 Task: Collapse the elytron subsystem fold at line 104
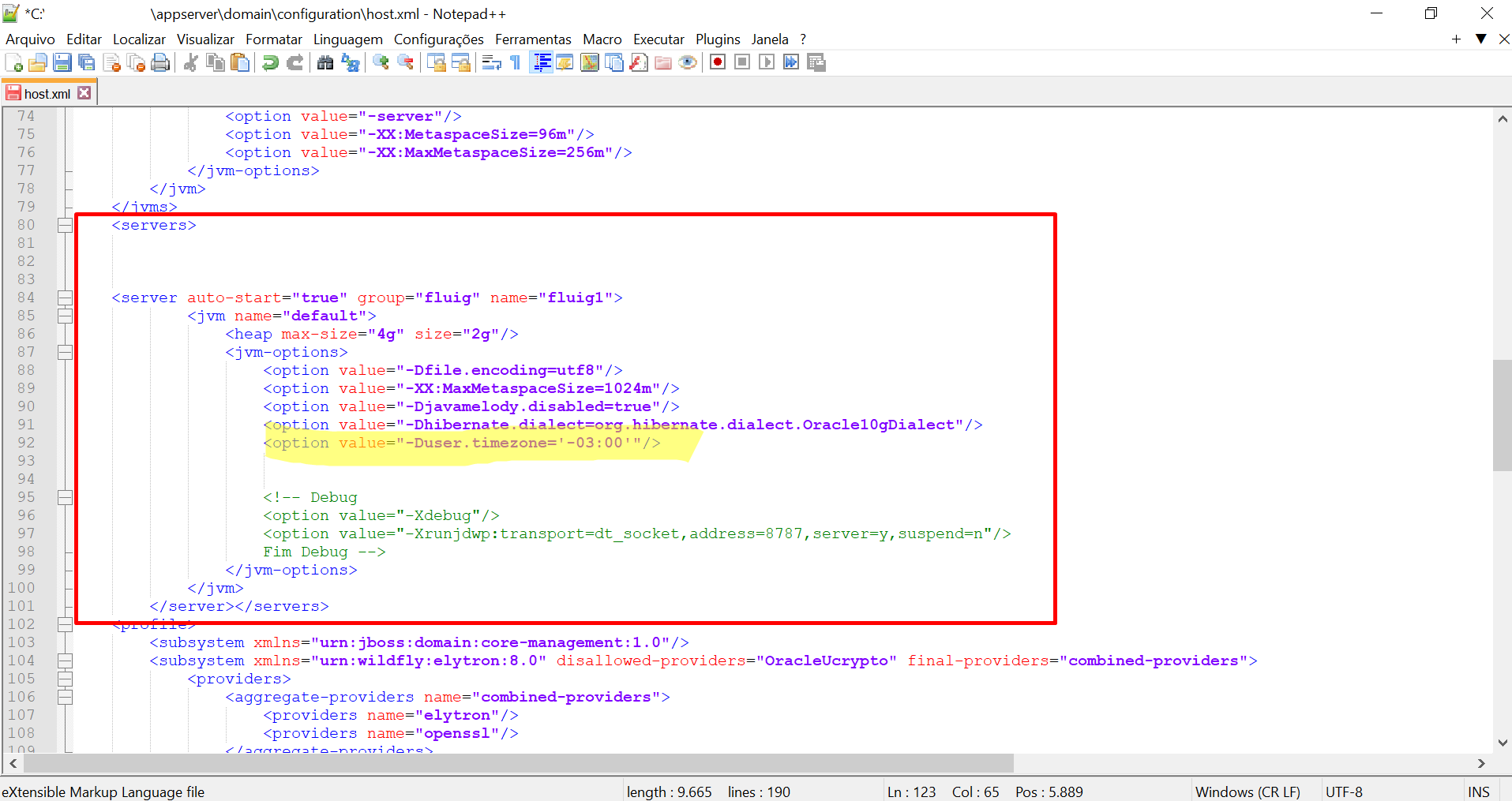point(65,661)
